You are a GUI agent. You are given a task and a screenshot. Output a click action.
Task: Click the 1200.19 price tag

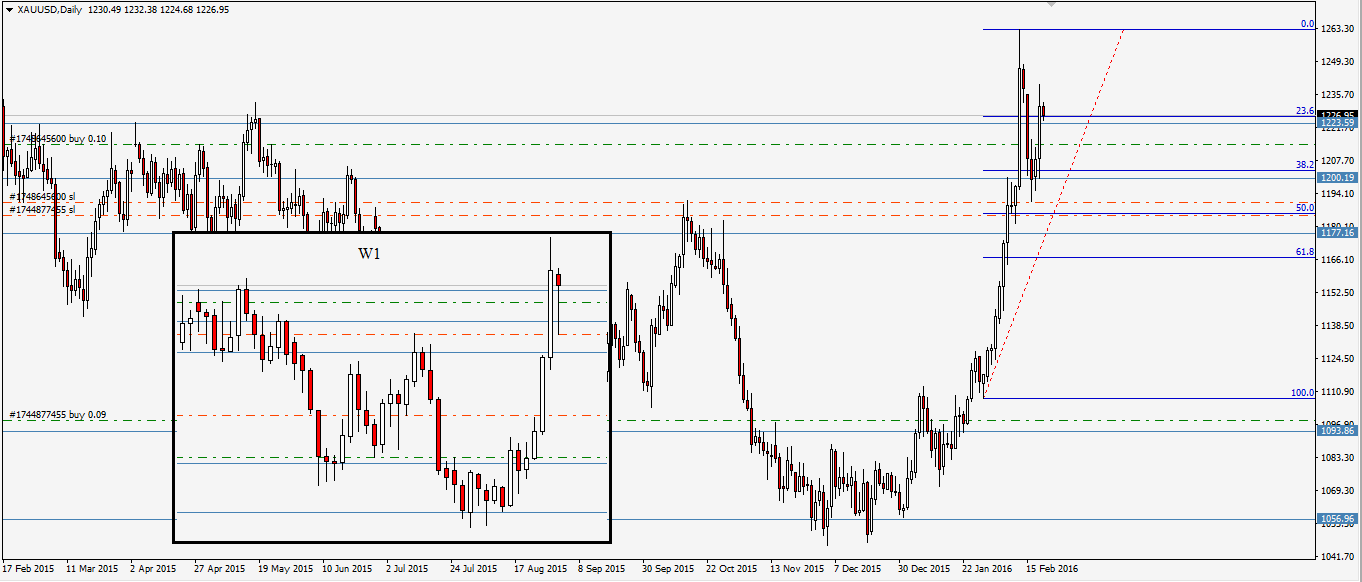(x=1337, y=177)
